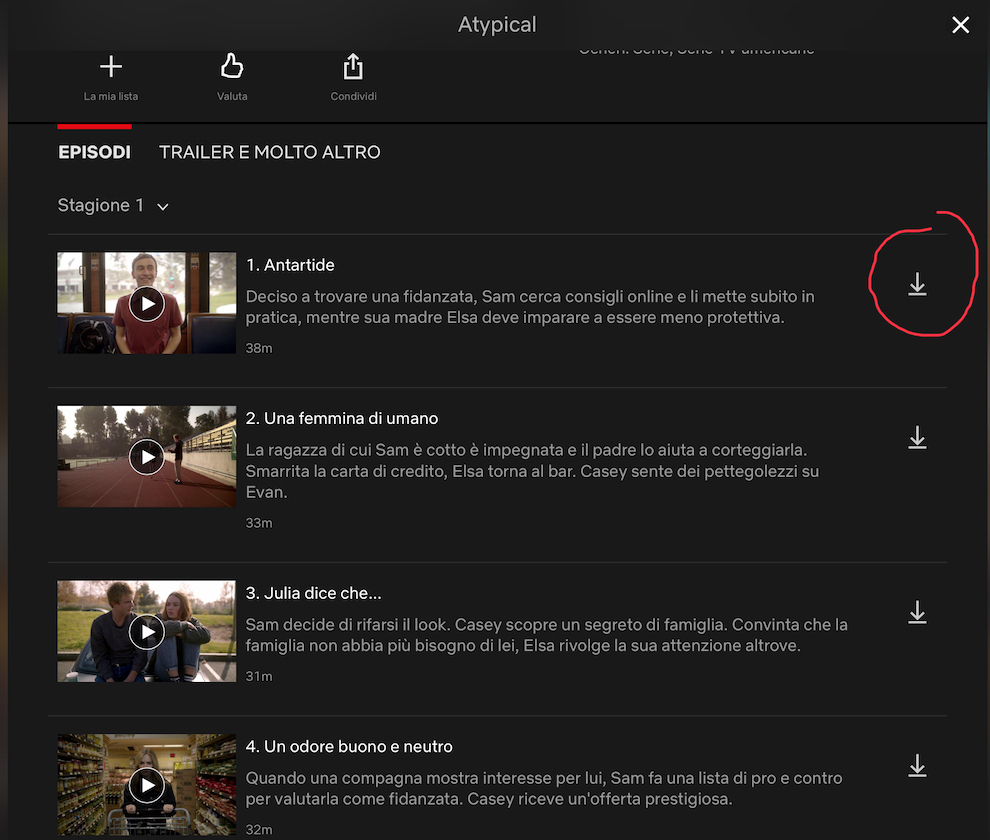Play episode 3 Julia dice che... thumbnail
Viewport: 990px width, 840px height.
(x=146, y=632)
